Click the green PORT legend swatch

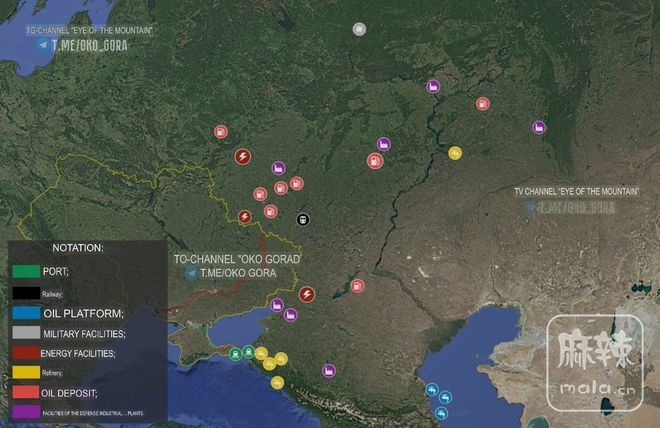(x=27, y=270)
